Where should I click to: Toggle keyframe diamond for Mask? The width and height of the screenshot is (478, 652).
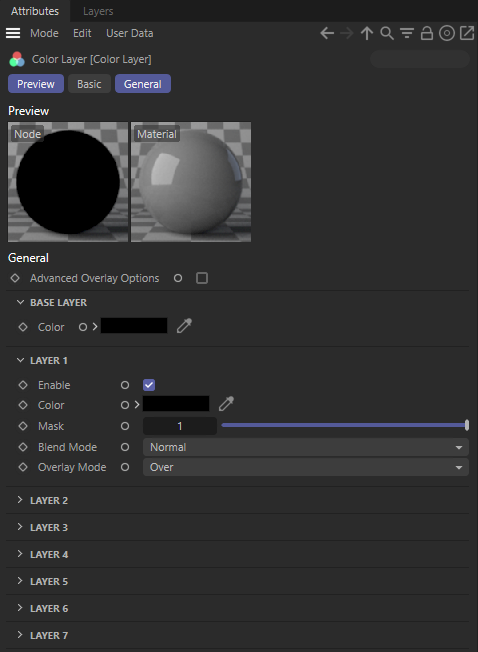[x=23, y=426]
